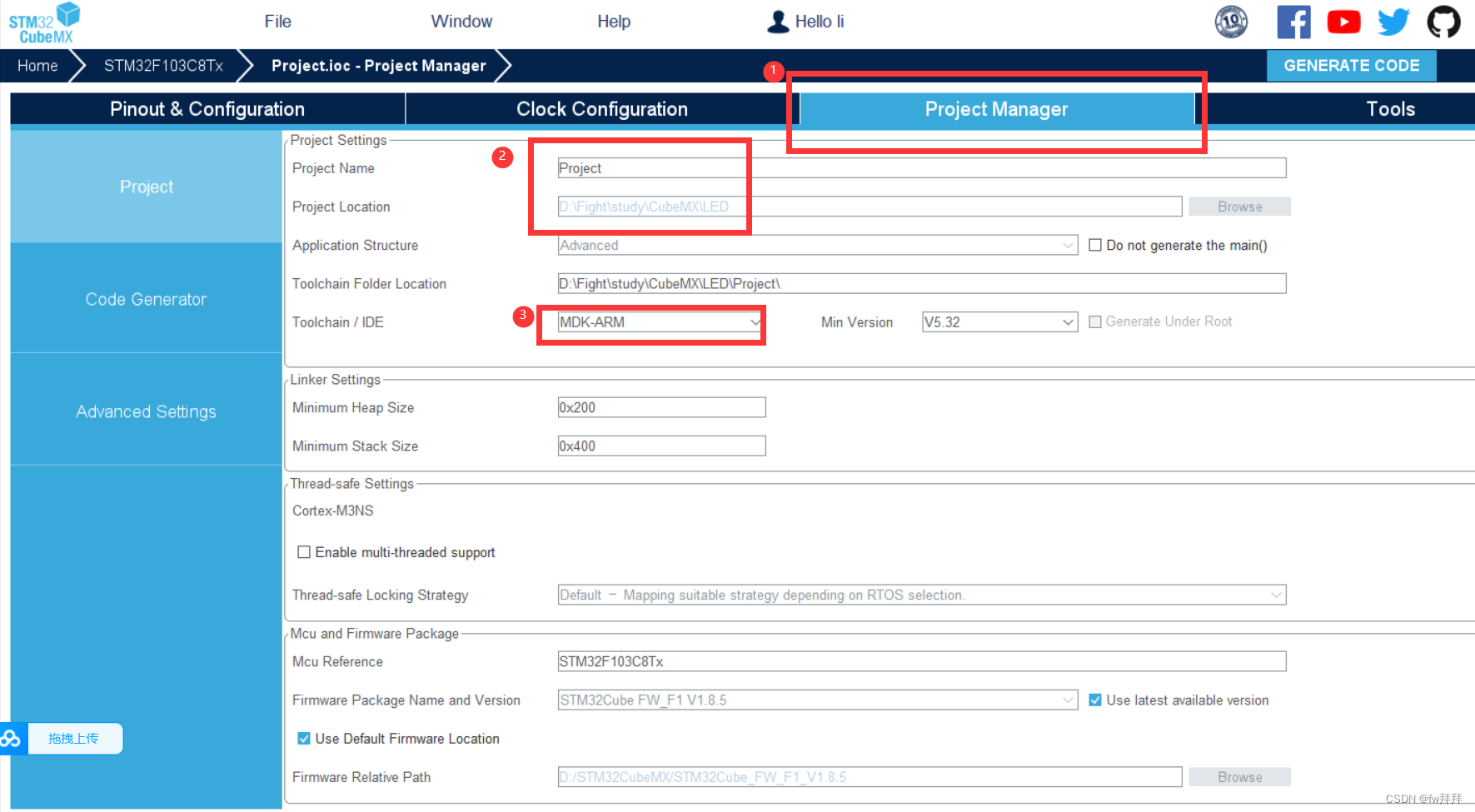Screen dimensions: 1475x812
Task: Browse for the project location
Action: [1239, 207]
